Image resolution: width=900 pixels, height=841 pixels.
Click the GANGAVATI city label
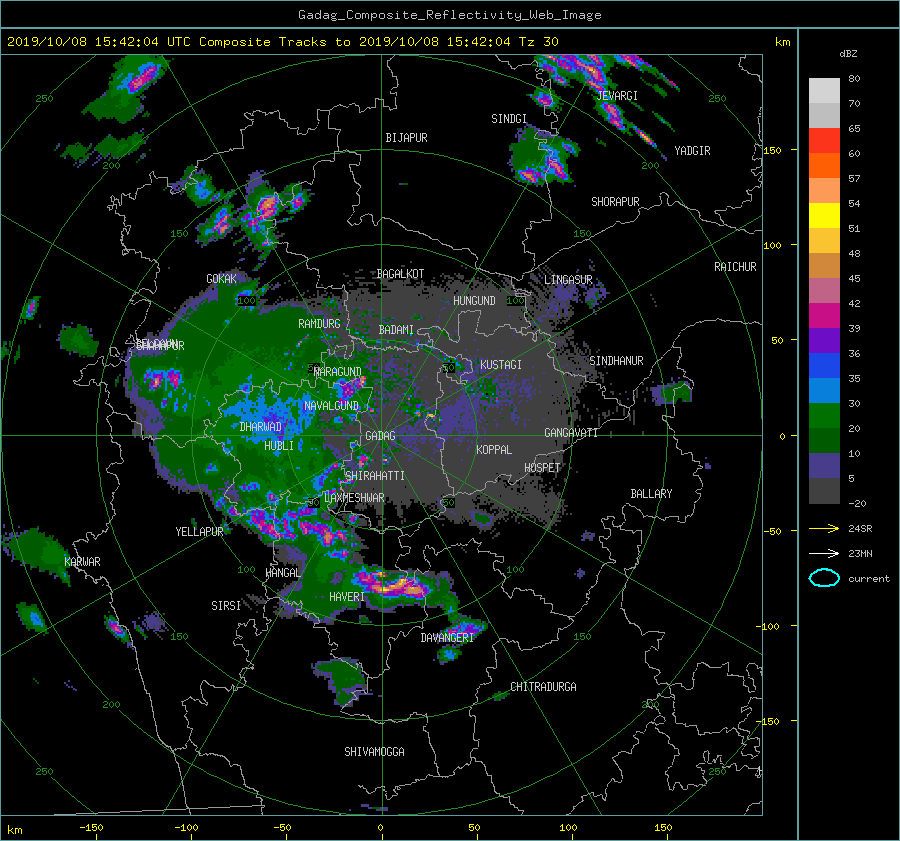pos(571,433)
